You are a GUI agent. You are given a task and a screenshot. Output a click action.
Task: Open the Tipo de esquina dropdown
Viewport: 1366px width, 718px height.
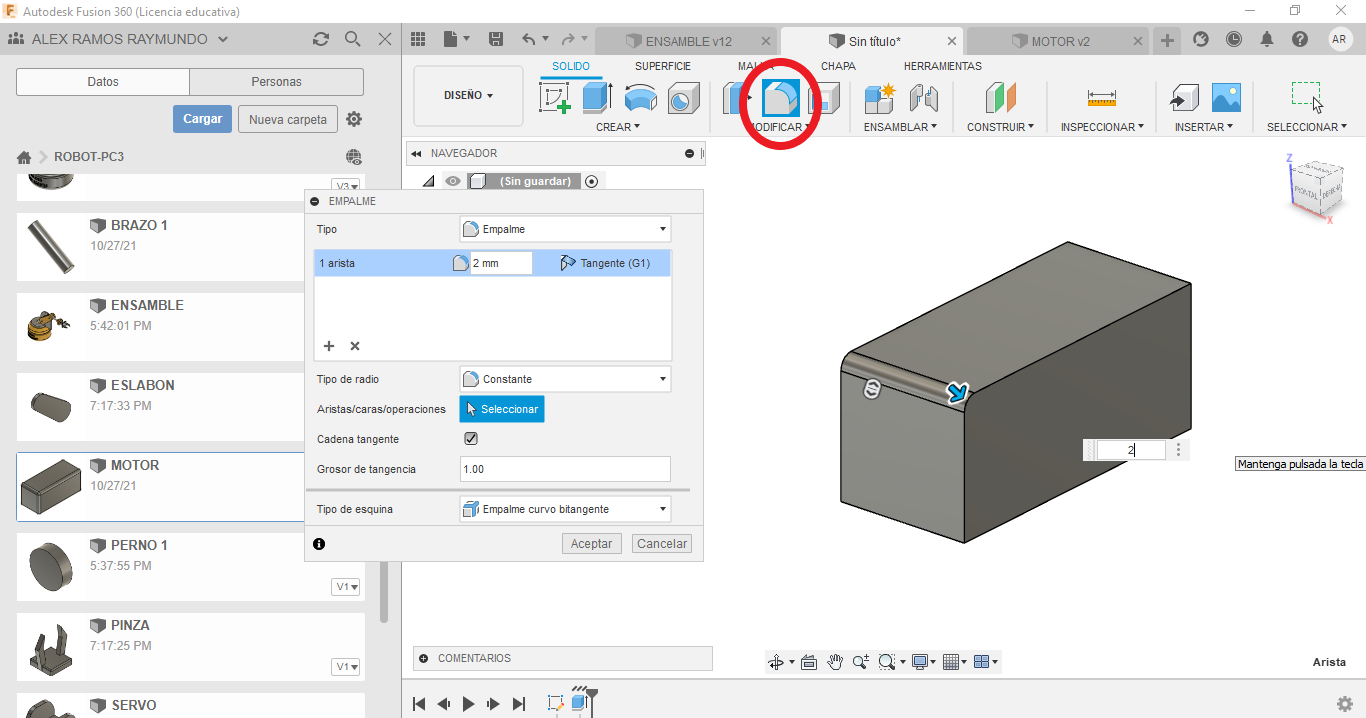565,509
